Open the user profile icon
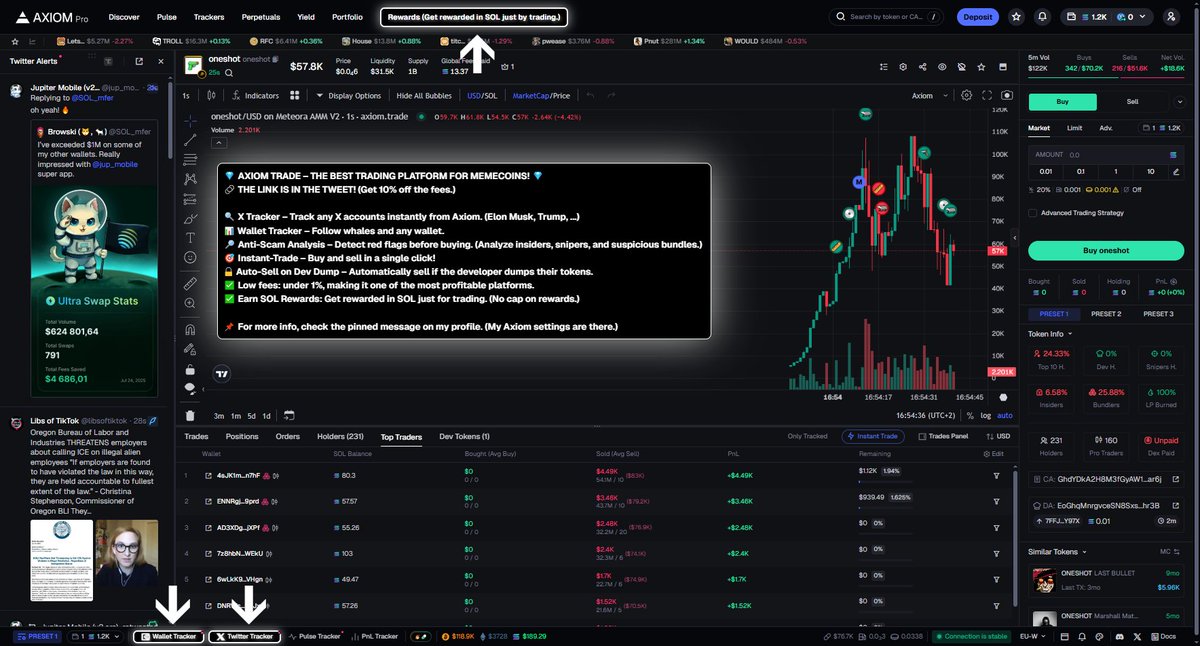This screenshot has width=1200, height=646. [1171, 17]
